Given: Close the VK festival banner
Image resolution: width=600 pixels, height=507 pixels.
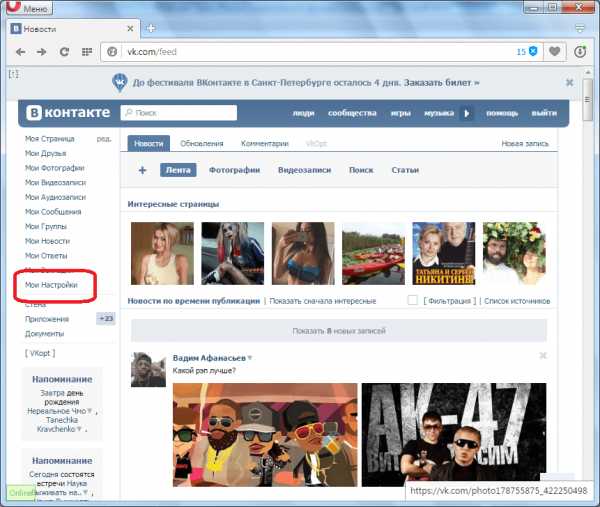Looking at the screenshot, I should [569, 82].
